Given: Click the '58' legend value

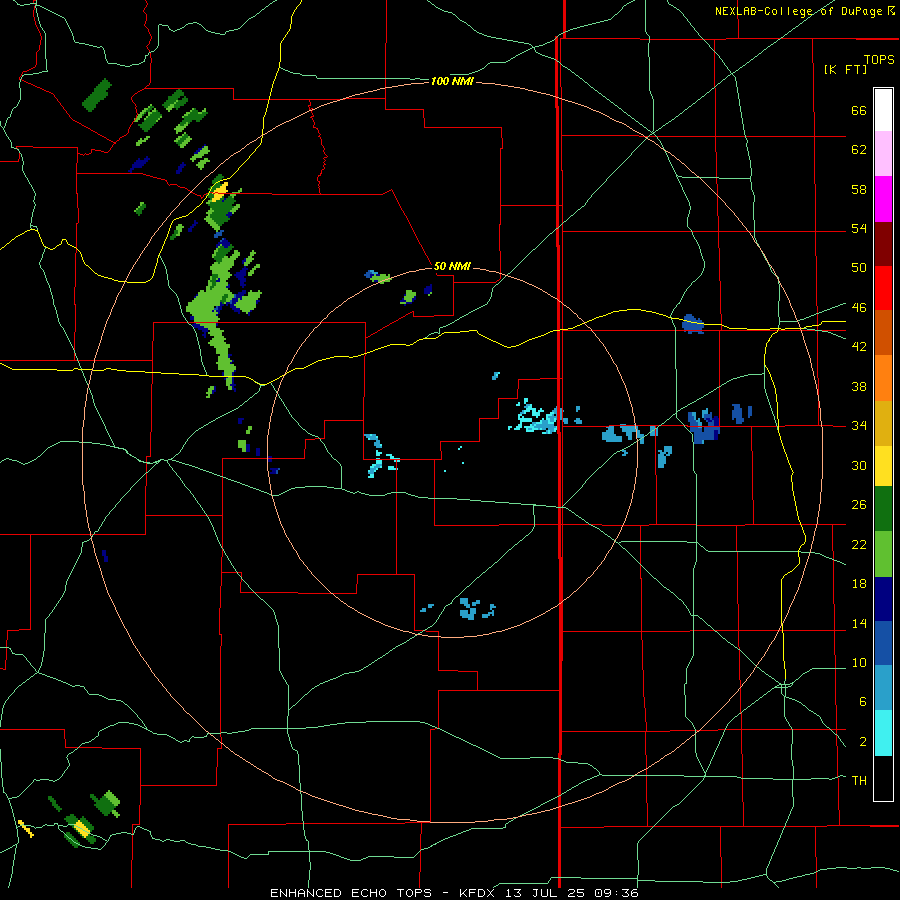Looking at the screenshot, I should (859, 189).
